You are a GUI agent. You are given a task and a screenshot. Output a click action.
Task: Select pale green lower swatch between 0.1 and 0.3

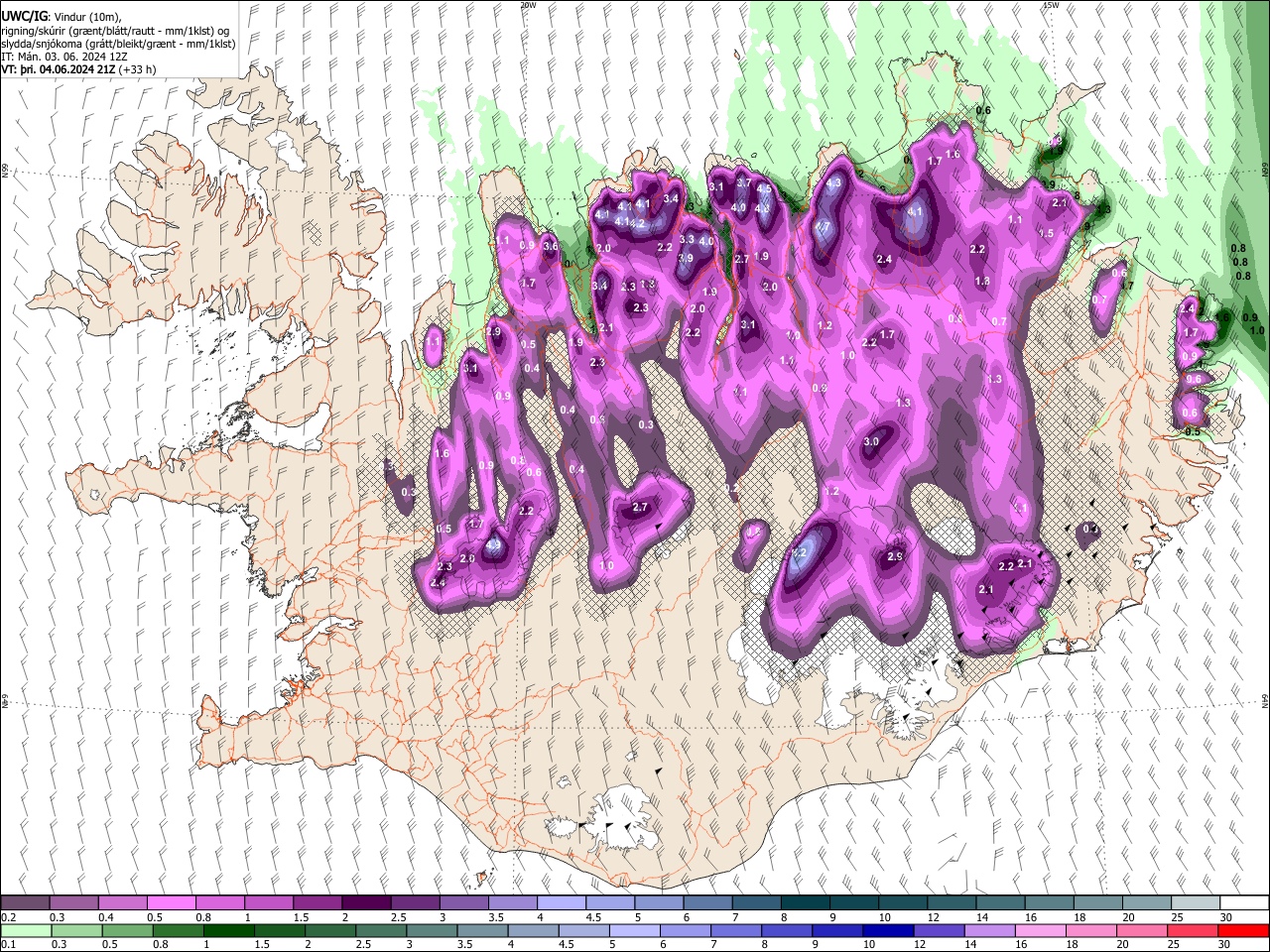tap(25, 930)
